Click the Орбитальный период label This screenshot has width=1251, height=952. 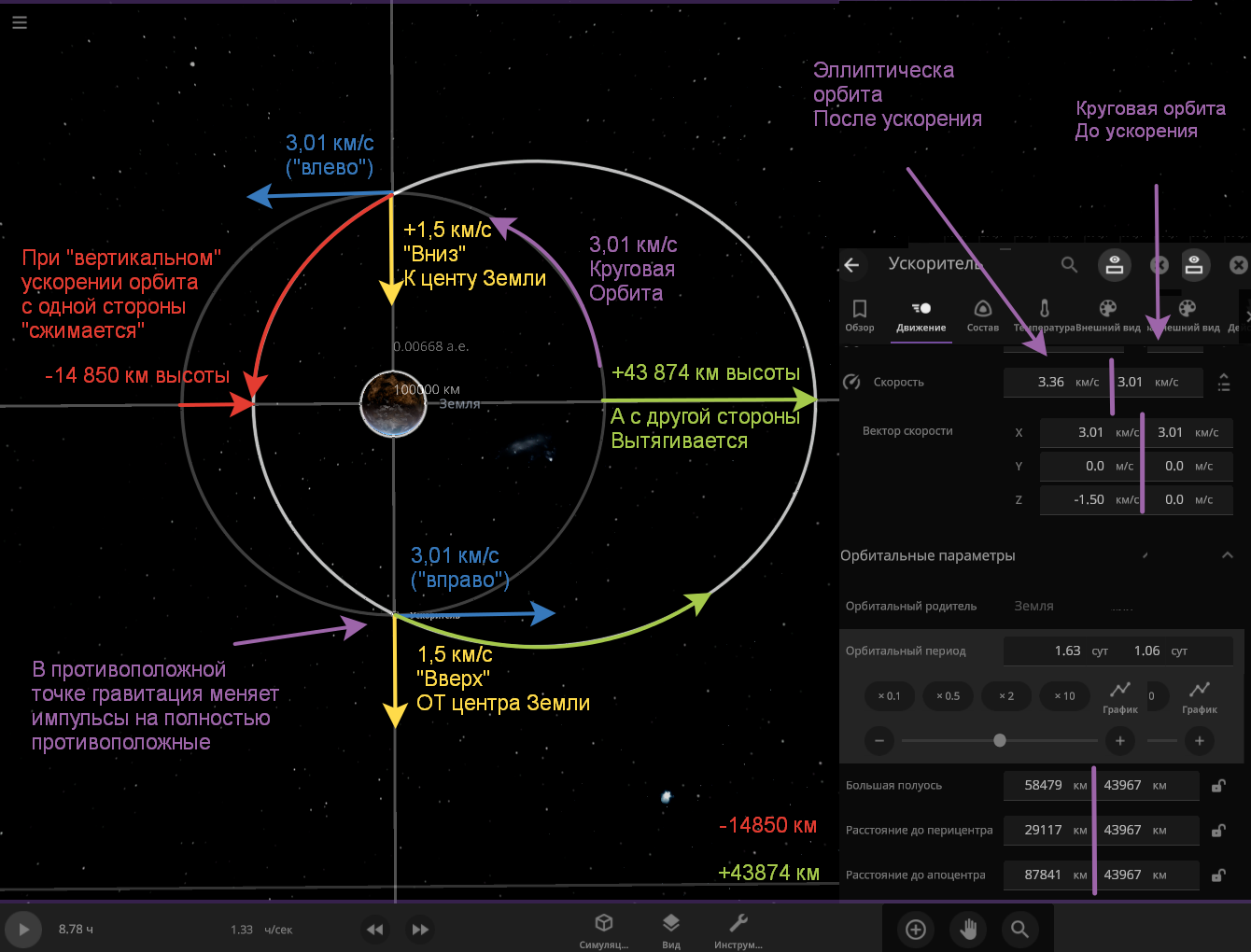906,651
